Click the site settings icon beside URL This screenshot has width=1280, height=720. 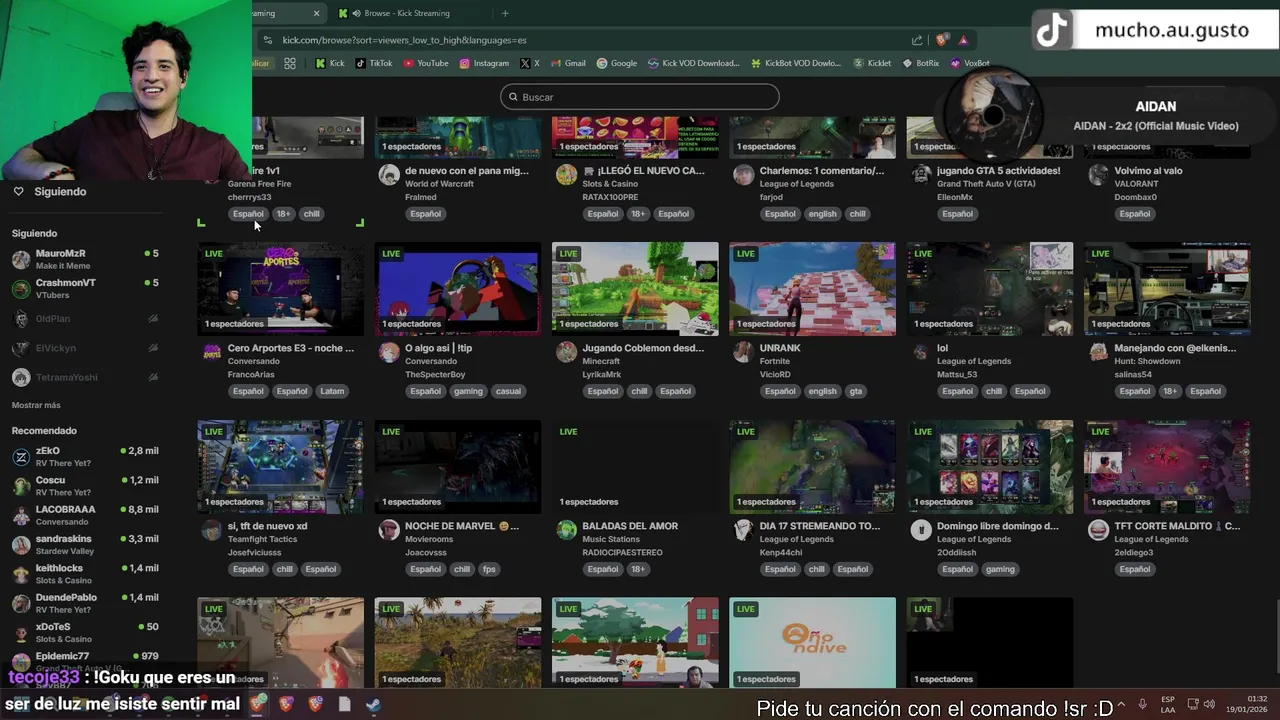tap(267, 40)
